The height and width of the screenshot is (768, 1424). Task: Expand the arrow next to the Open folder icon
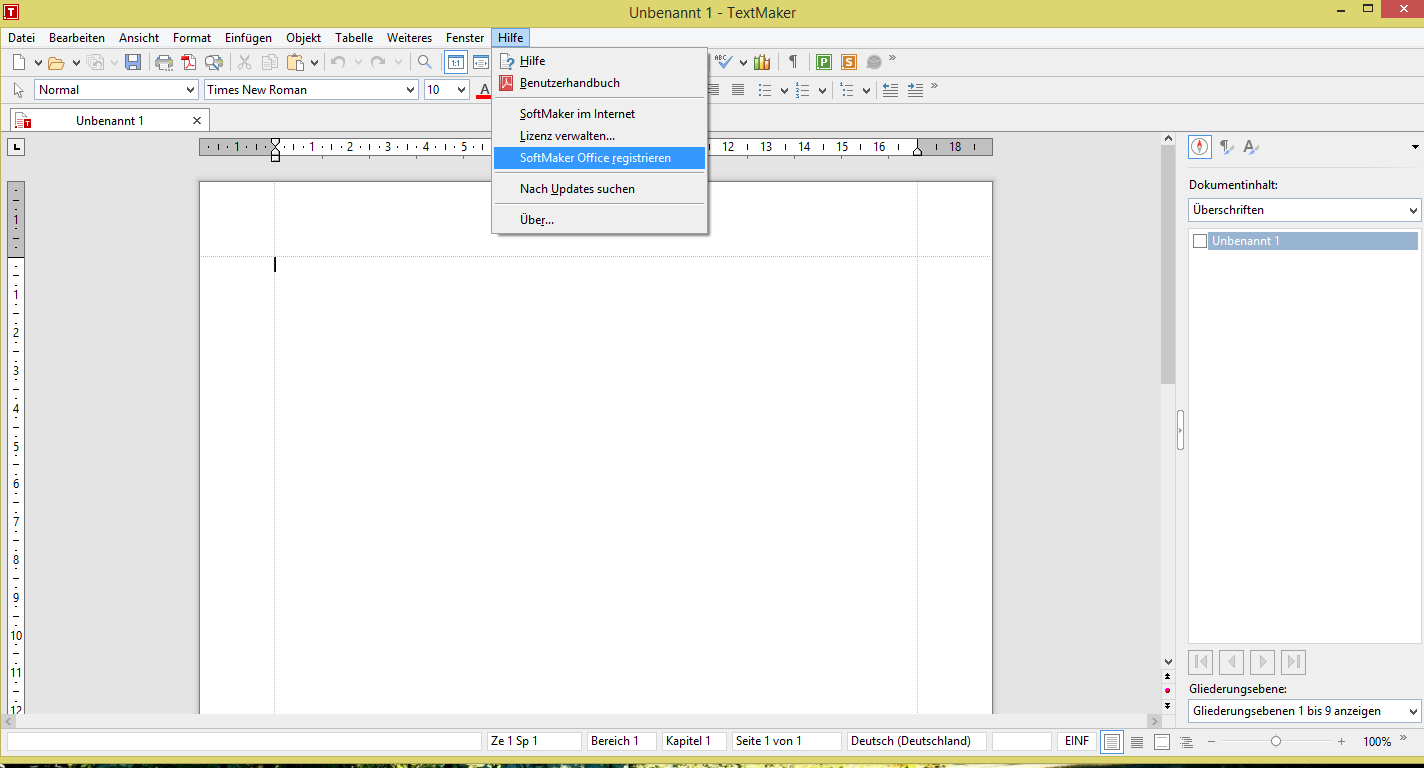(x=76, y=63)
